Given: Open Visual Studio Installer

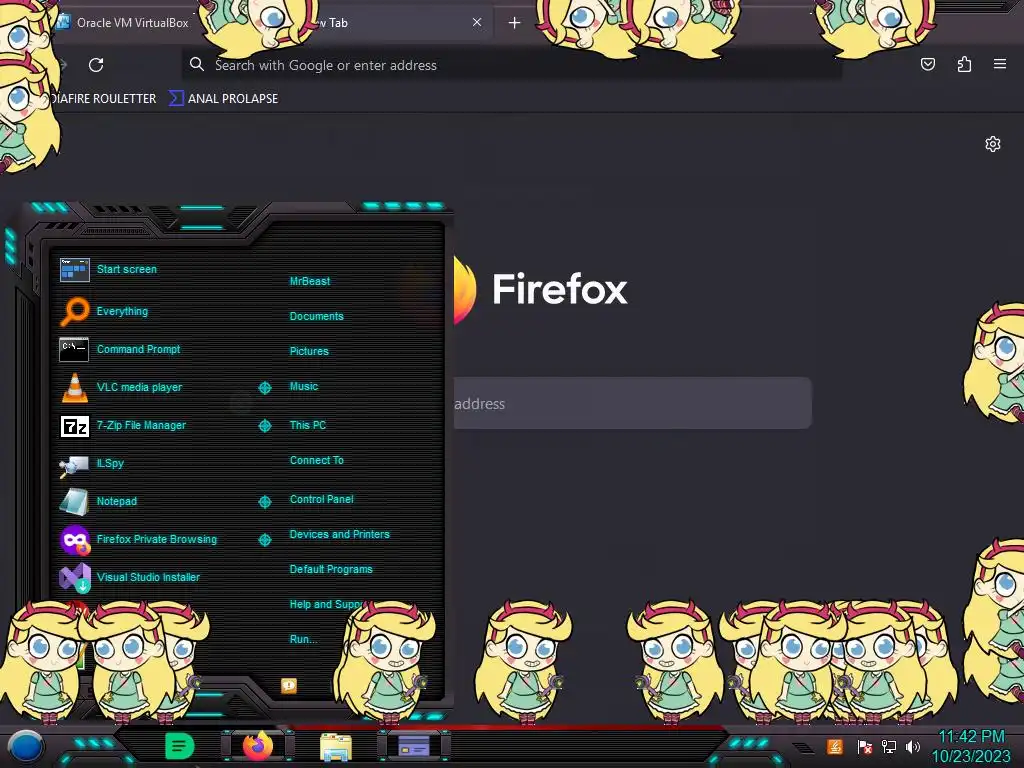Looking at the screenshot, I should pyautogui.click(x=130, y=577).
